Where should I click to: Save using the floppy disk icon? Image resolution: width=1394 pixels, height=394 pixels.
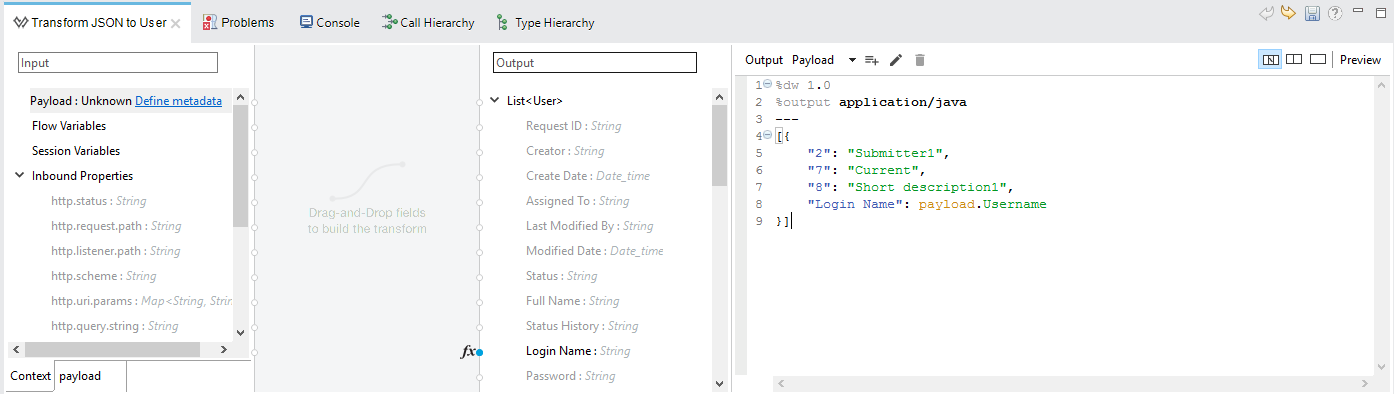(x=1313, y=13)
